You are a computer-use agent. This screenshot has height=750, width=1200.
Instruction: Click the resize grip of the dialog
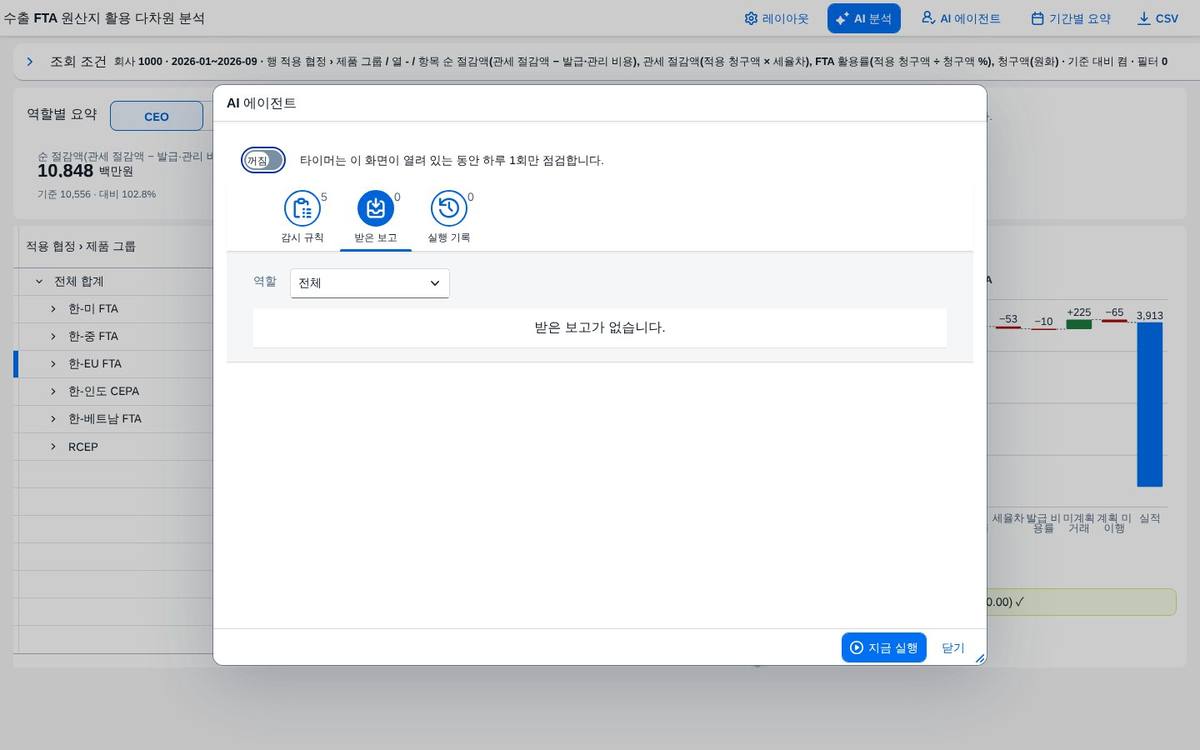pos(980,658)
